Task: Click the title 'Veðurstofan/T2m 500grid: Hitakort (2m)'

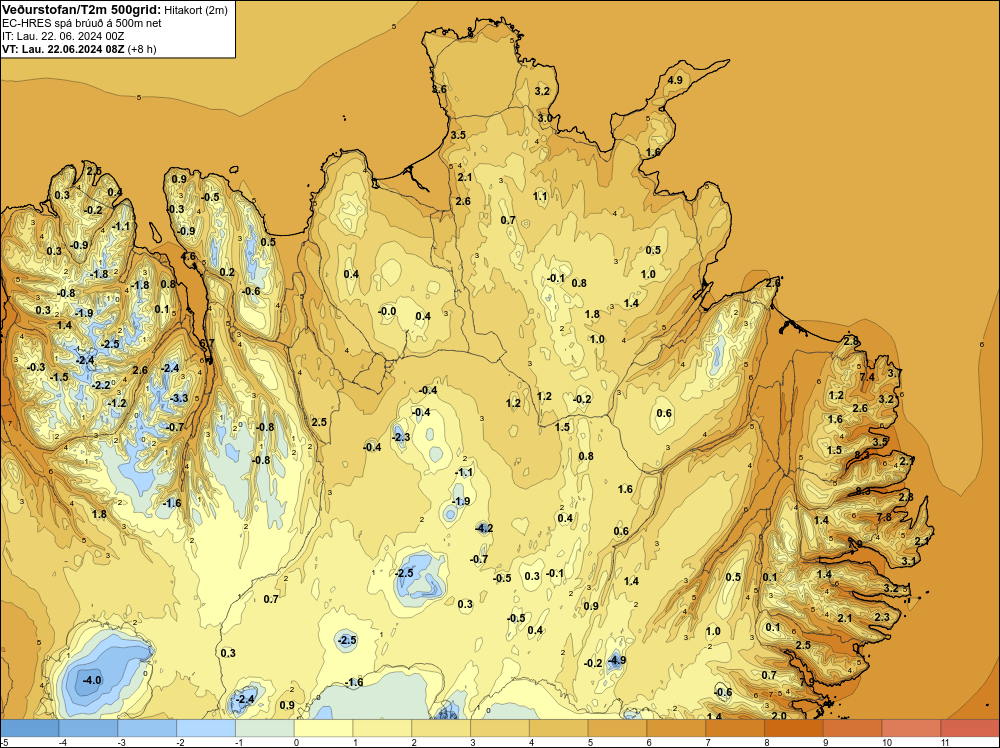Action: [114, 9]
